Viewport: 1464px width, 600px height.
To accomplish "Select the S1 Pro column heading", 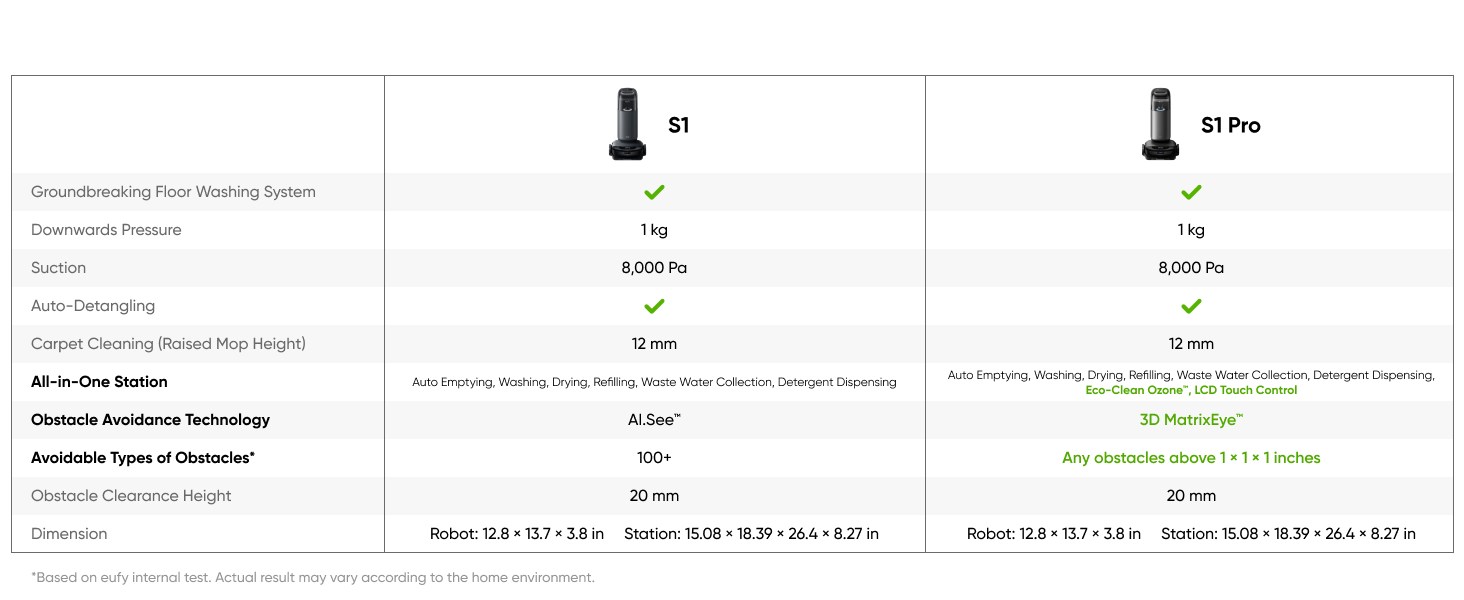I will pyautogui.click(x=1230, y=125).
